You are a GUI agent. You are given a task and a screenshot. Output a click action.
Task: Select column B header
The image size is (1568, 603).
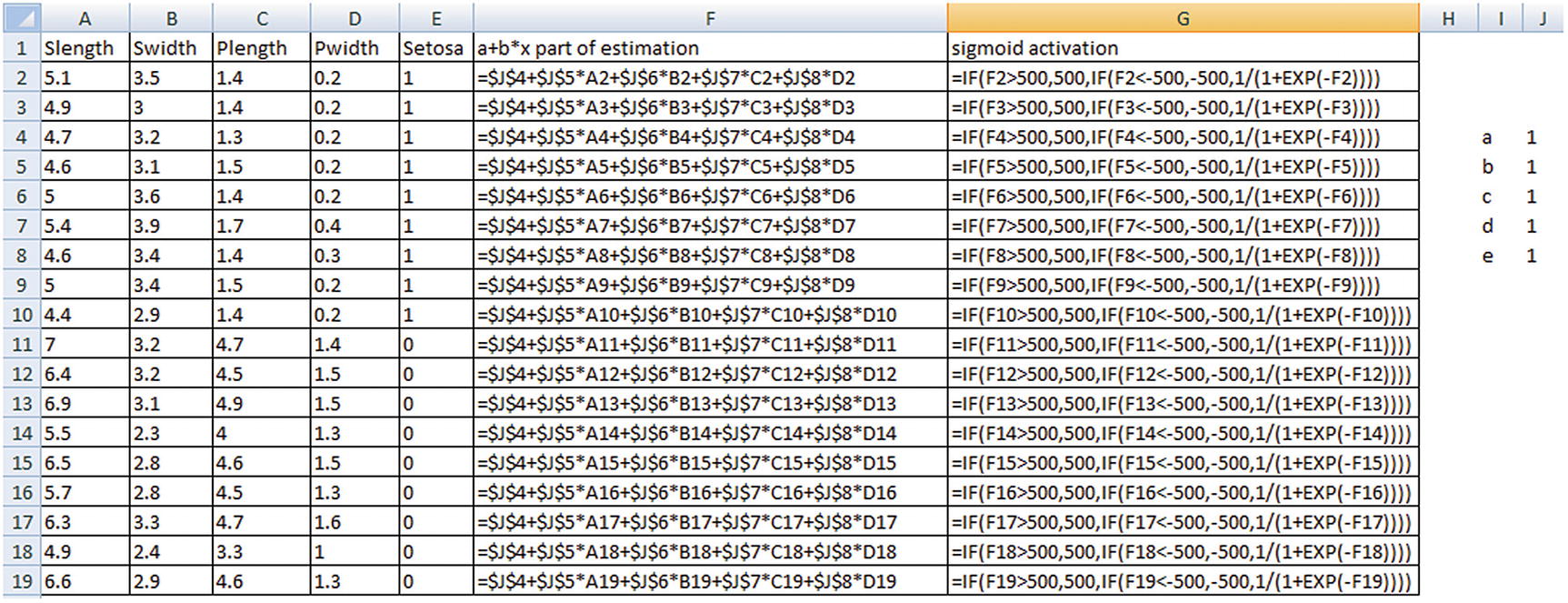[x=171, y=18]
